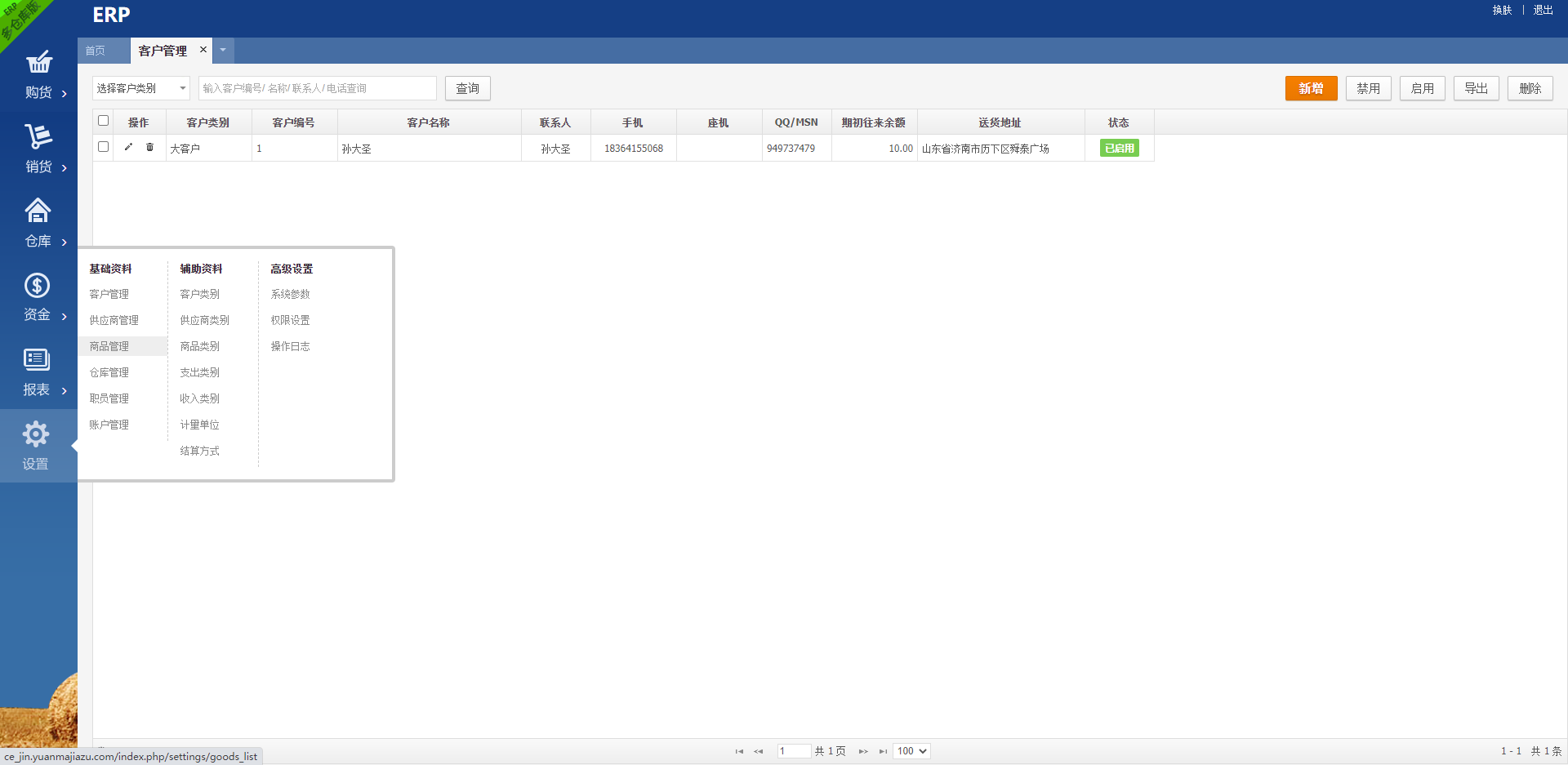Expand the 销货 submenu chevron
The image size is (1568, 765).
pyautogui.click(x=65, y=168)
